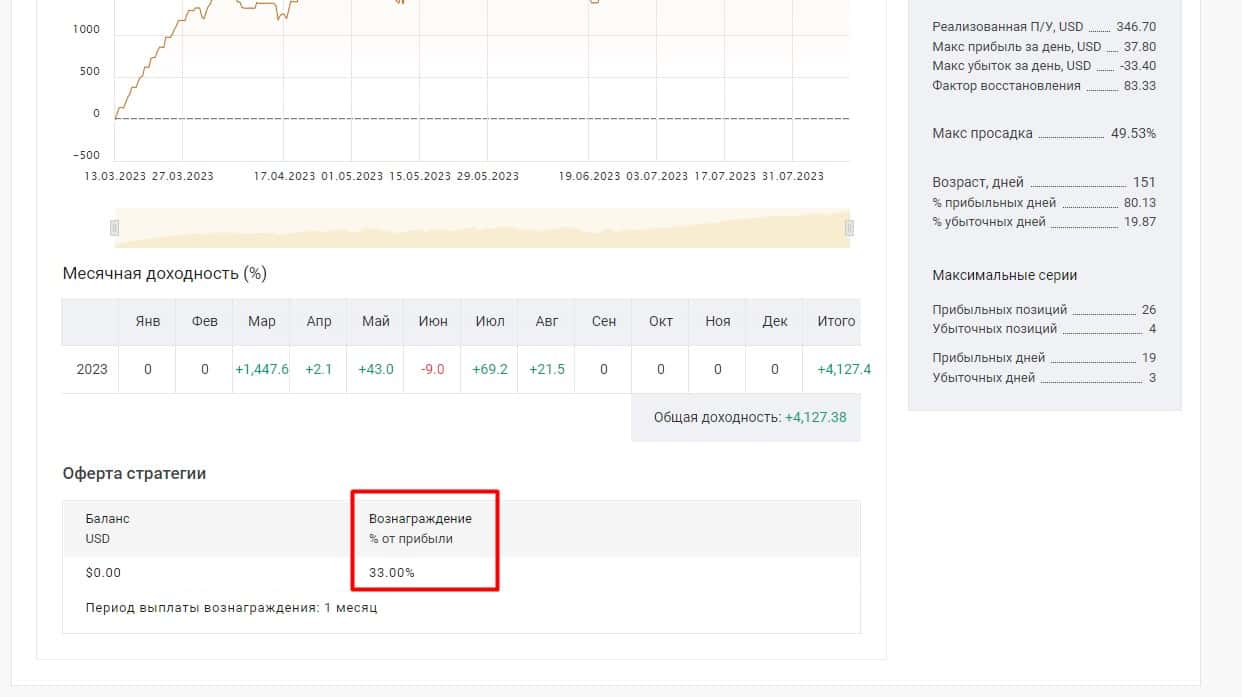Click the Фактор восстановления row
Image resolution: width=1242 pixels, height=697 pixels.
coord(1044,85)
